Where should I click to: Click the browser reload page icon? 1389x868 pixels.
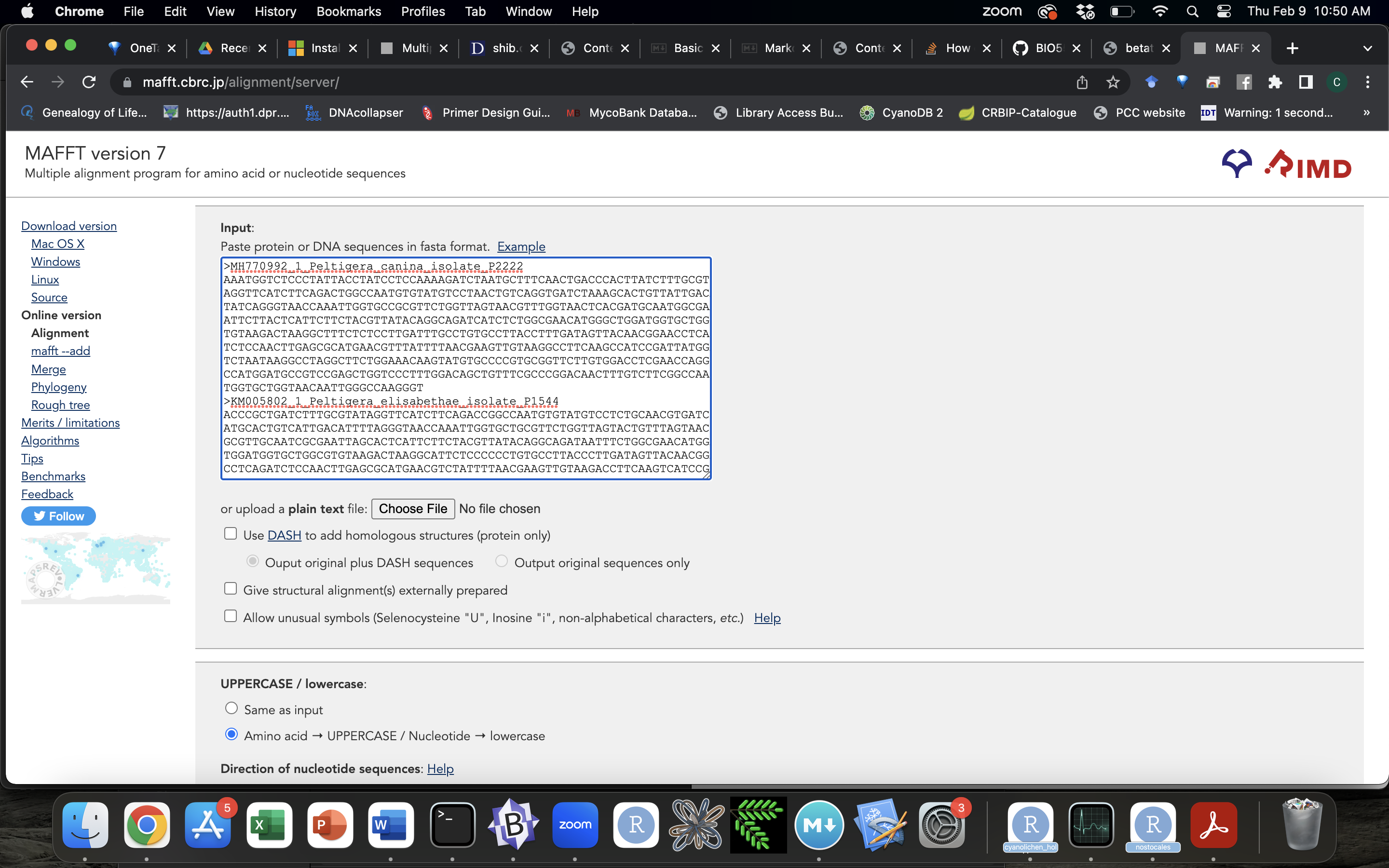point(89,82)
